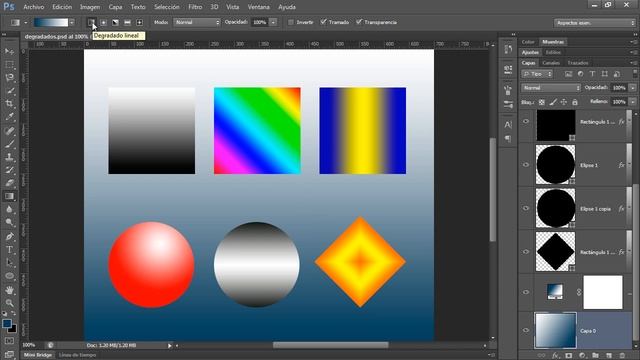The height and width of the screenshot is (360, 640).
Task: Open the Edición menu
Action: (x=62, y=7)
